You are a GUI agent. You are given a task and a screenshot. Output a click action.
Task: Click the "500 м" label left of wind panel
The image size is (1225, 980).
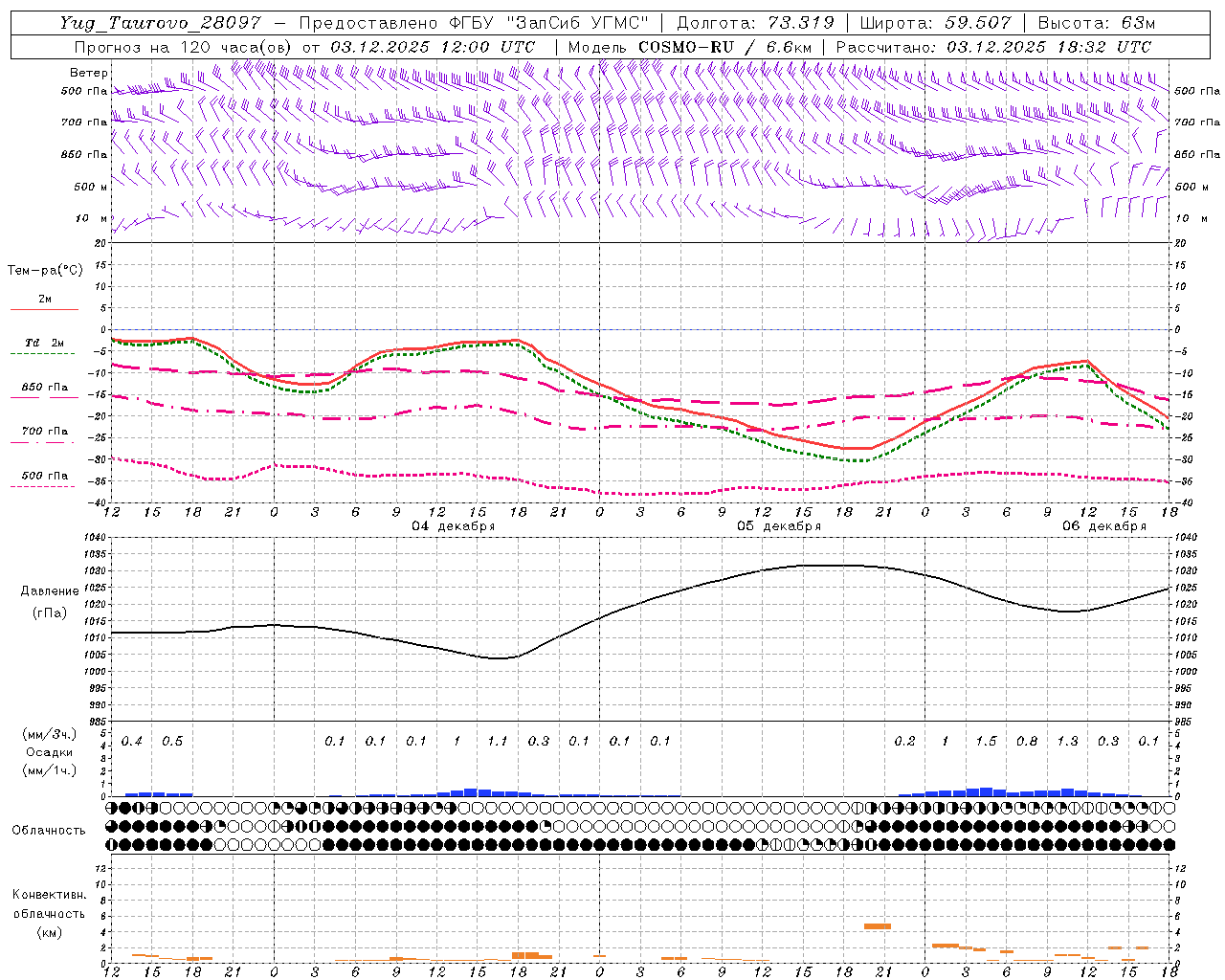click(x=91, y=187)
